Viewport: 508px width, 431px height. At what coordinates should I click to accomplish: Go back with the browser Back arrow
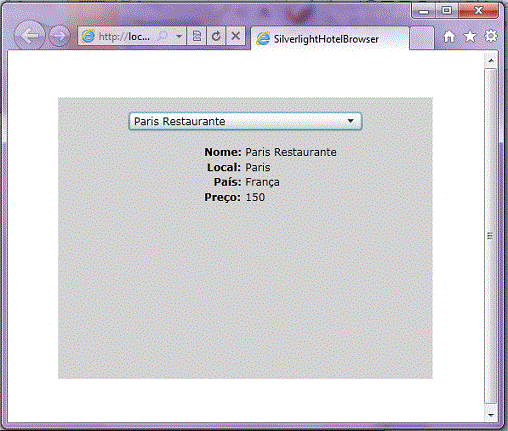coord(29,36)
